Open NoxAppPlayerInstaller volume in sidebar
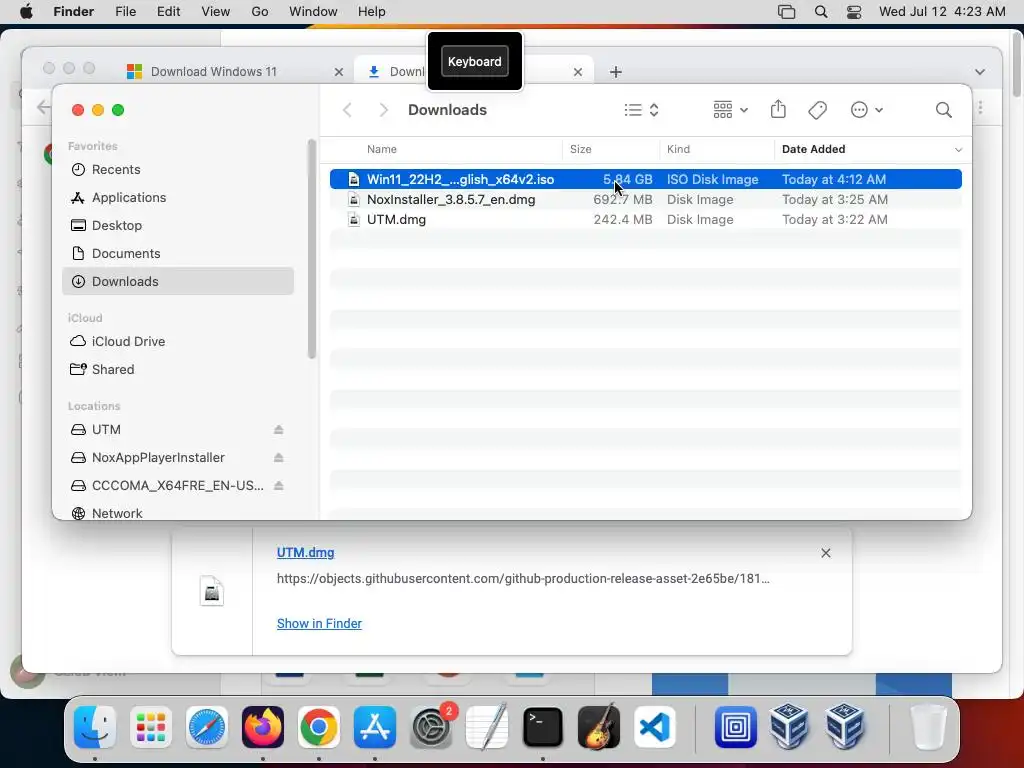Image resolution: width=1024 pixels, height=768 pixels. (x=158, y=458)
